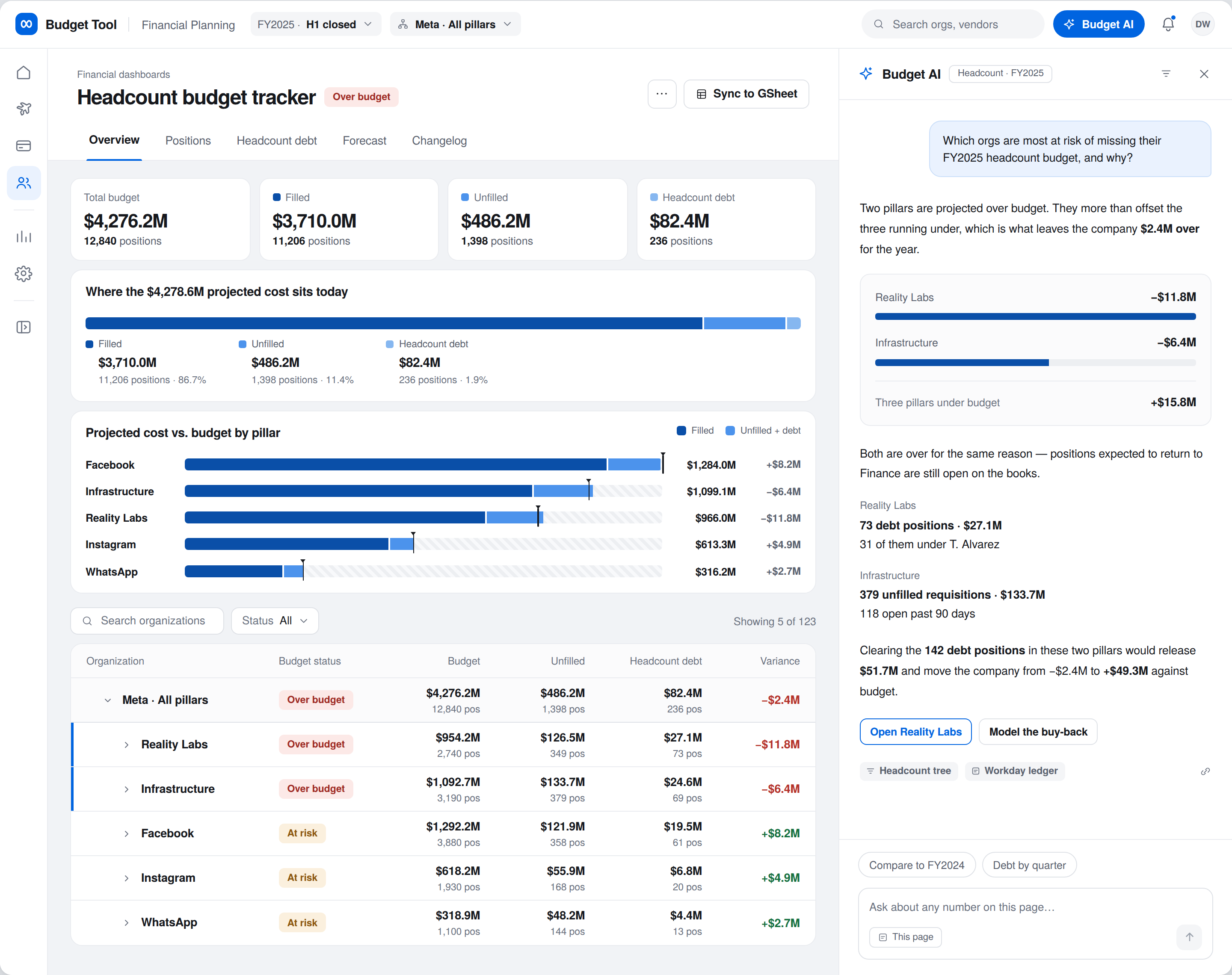Open the Headcount tree source chip

[x=908, y=771]
